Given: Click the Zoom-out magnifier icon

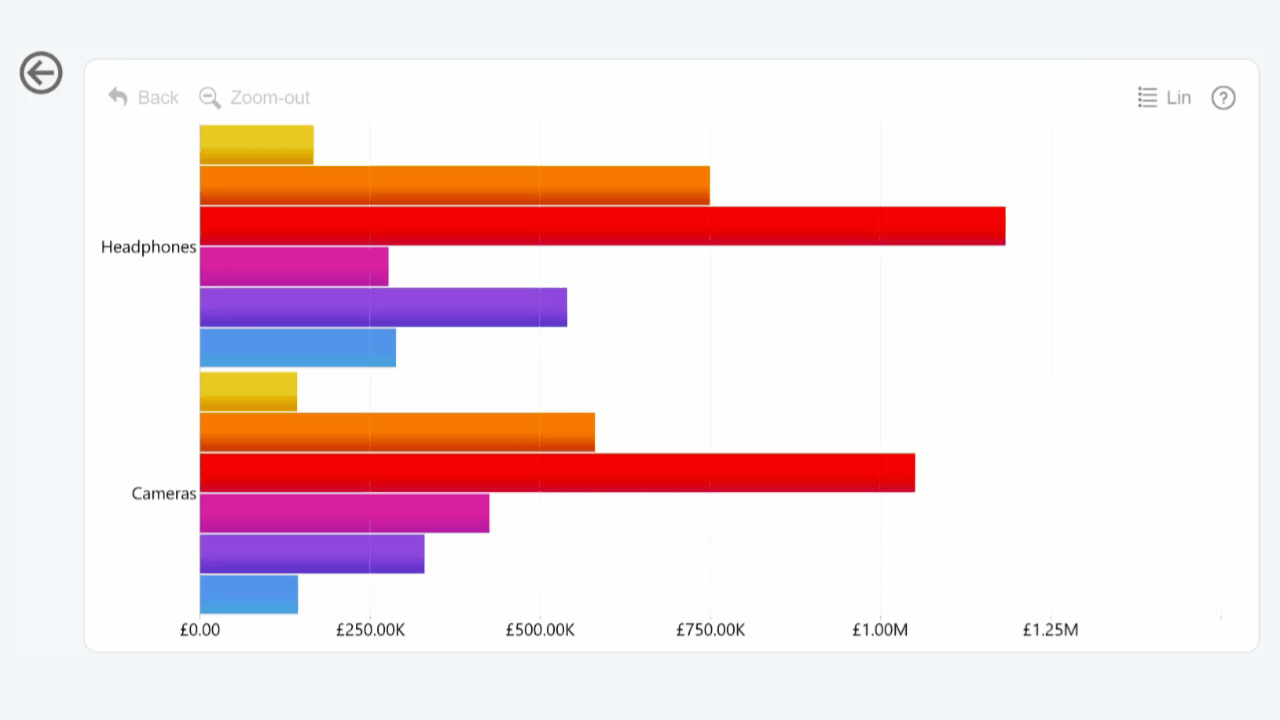Looking at the screenshot, I should coord(210,97).
